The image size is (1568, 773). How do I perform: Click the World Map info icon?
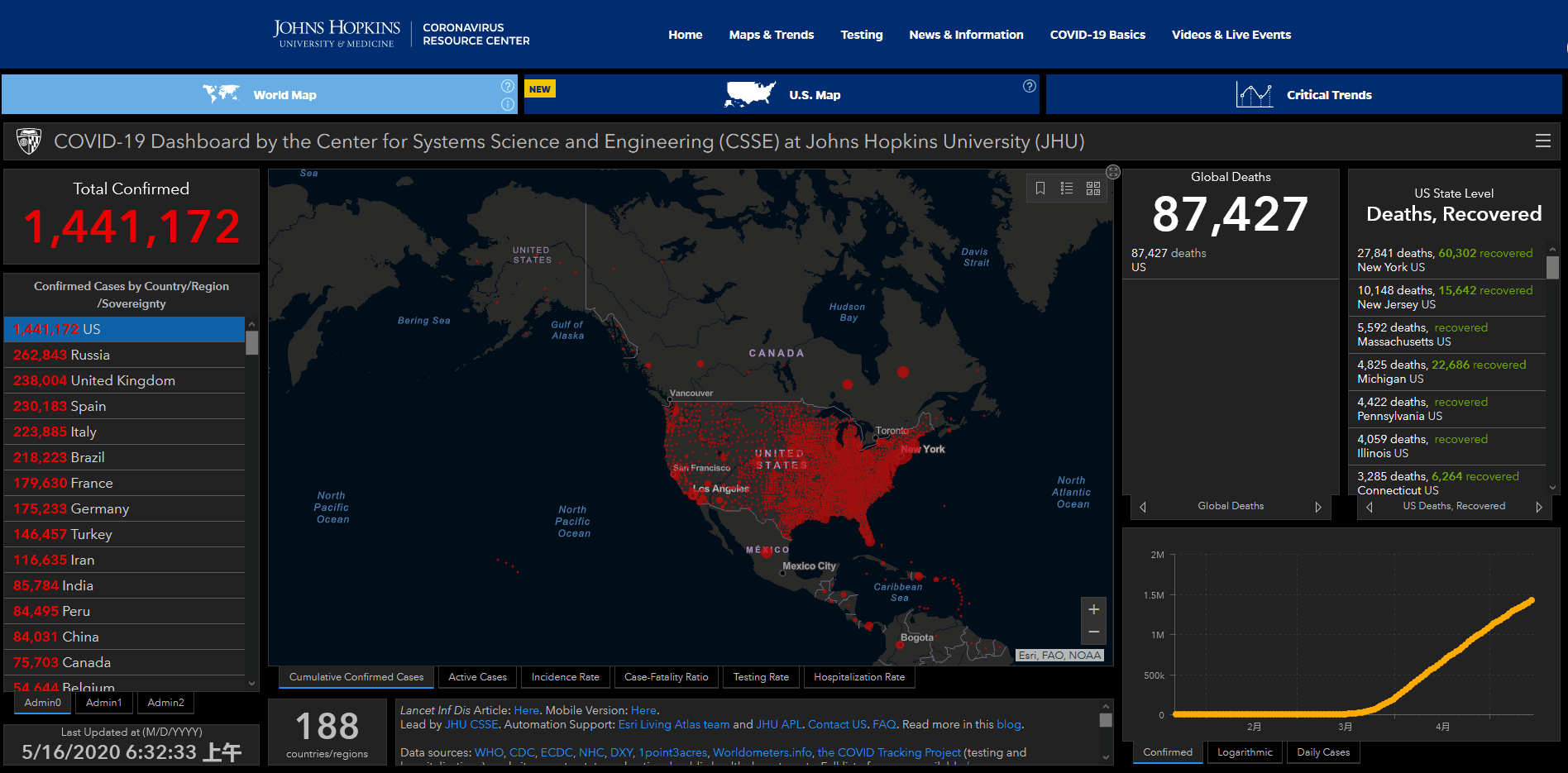point(508,104)
